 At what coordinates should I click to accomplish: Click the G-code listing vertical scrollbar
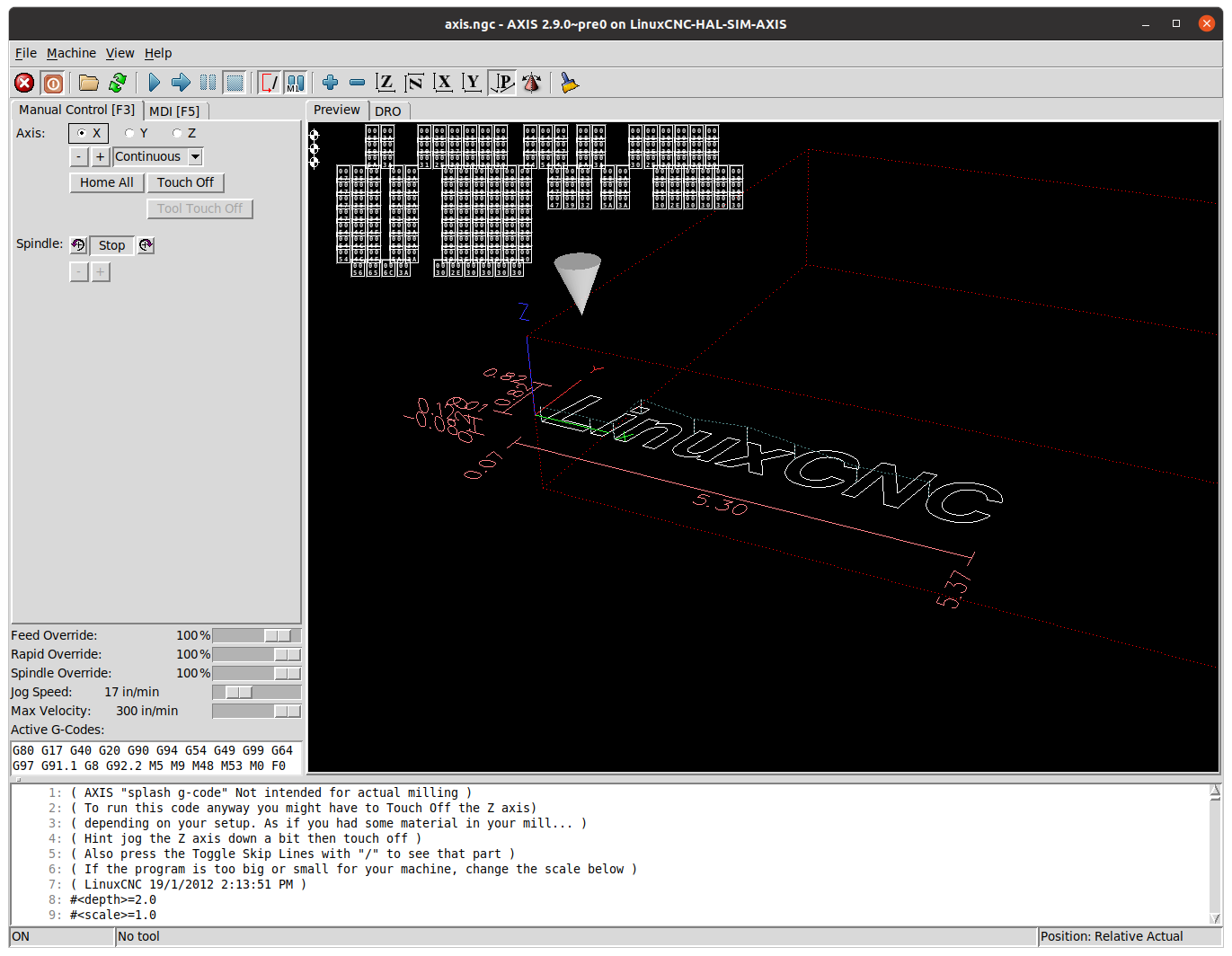pos(1215,854)
